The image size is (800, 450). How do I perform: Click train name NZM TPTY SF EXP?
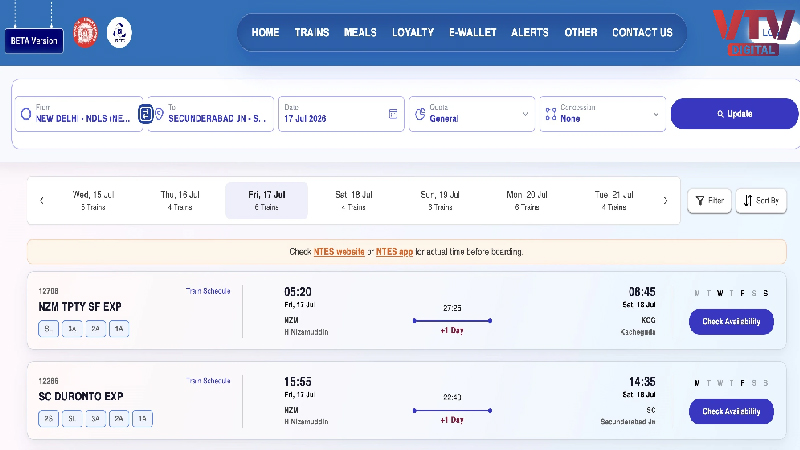click(x=80, y=307)
